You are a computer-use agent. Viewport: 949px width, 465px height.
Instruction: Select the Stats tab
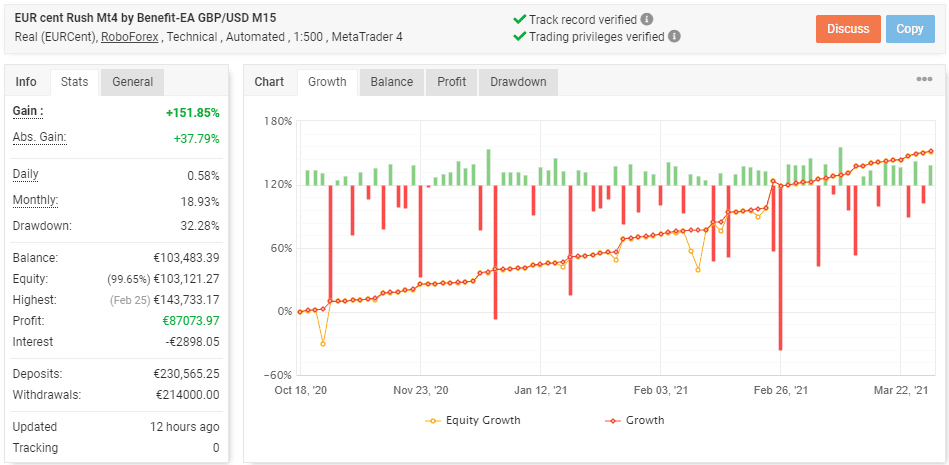(74, 82)
